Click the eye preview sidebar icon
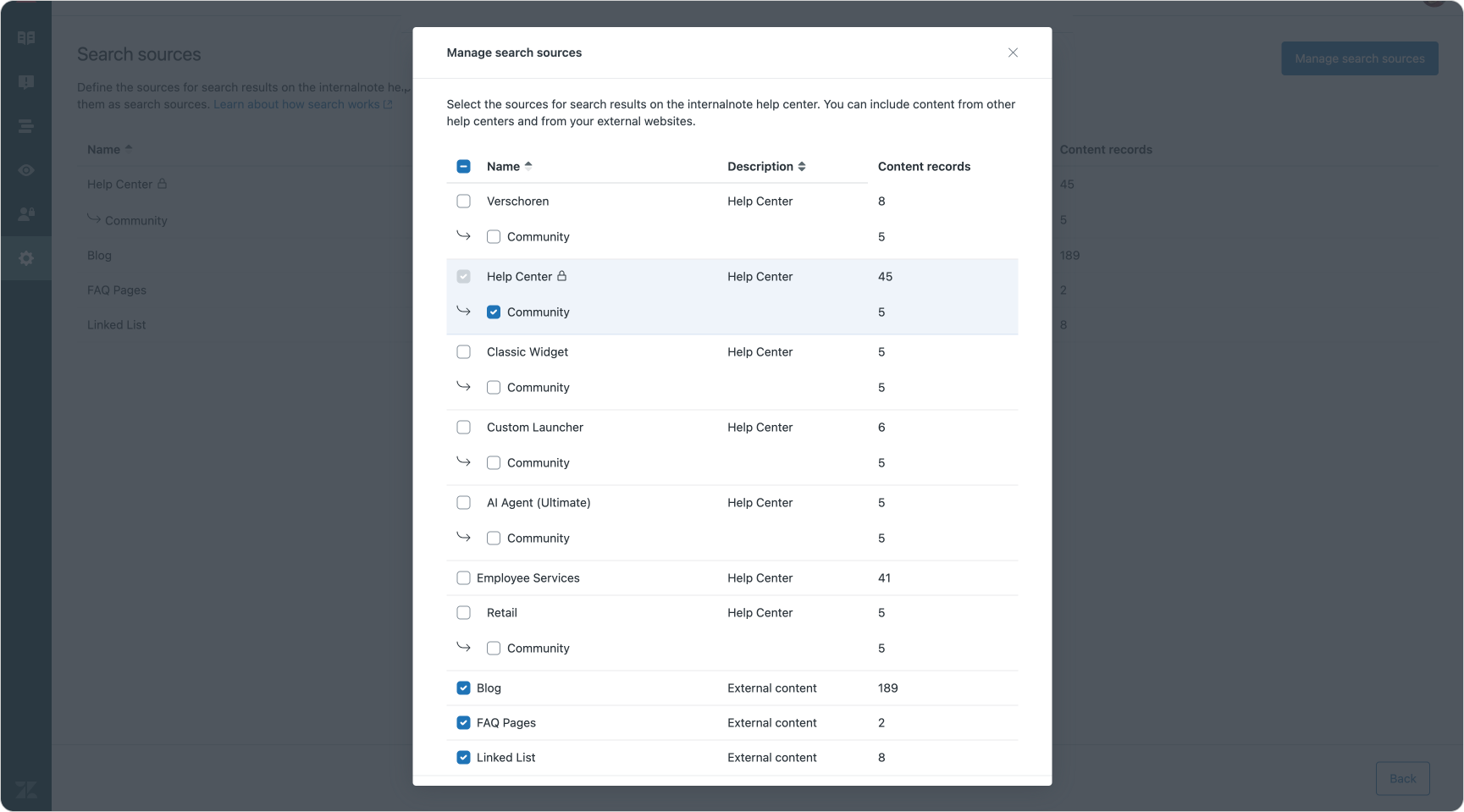This screenshot has height=812, width=1464. click(26, 170)
